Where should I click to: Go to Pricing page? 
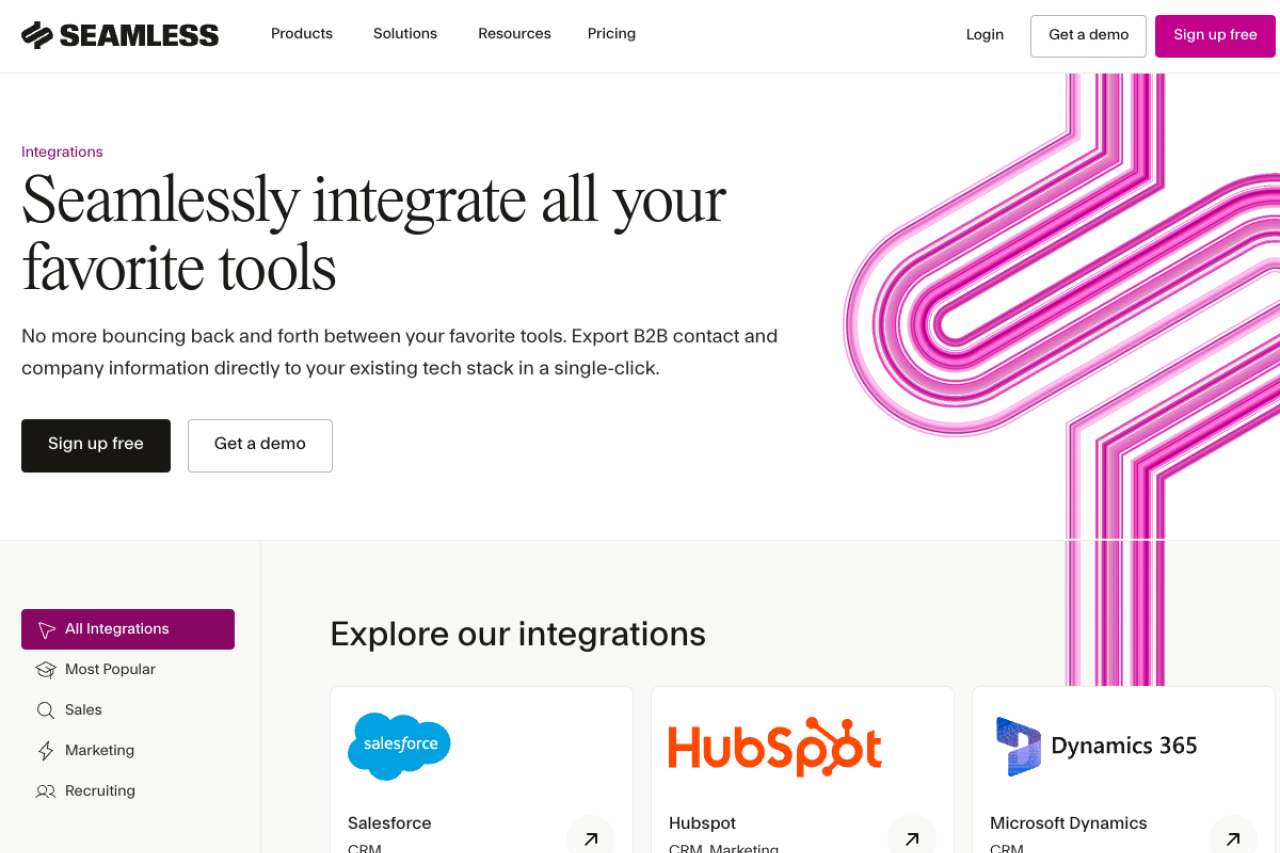612,34
